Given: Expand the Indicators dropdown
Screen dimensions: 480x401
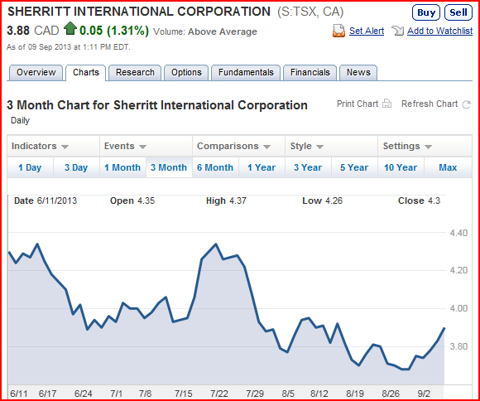Looking at the screenshot, I should (x=53, y=146).
